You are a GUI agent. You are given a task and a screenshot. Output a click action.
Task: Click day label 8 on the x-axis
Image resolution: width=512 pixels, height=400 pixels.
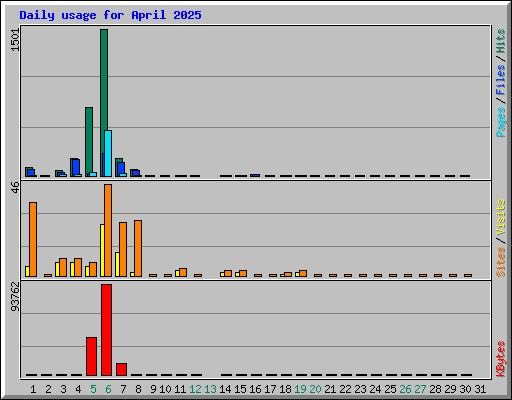138,389
